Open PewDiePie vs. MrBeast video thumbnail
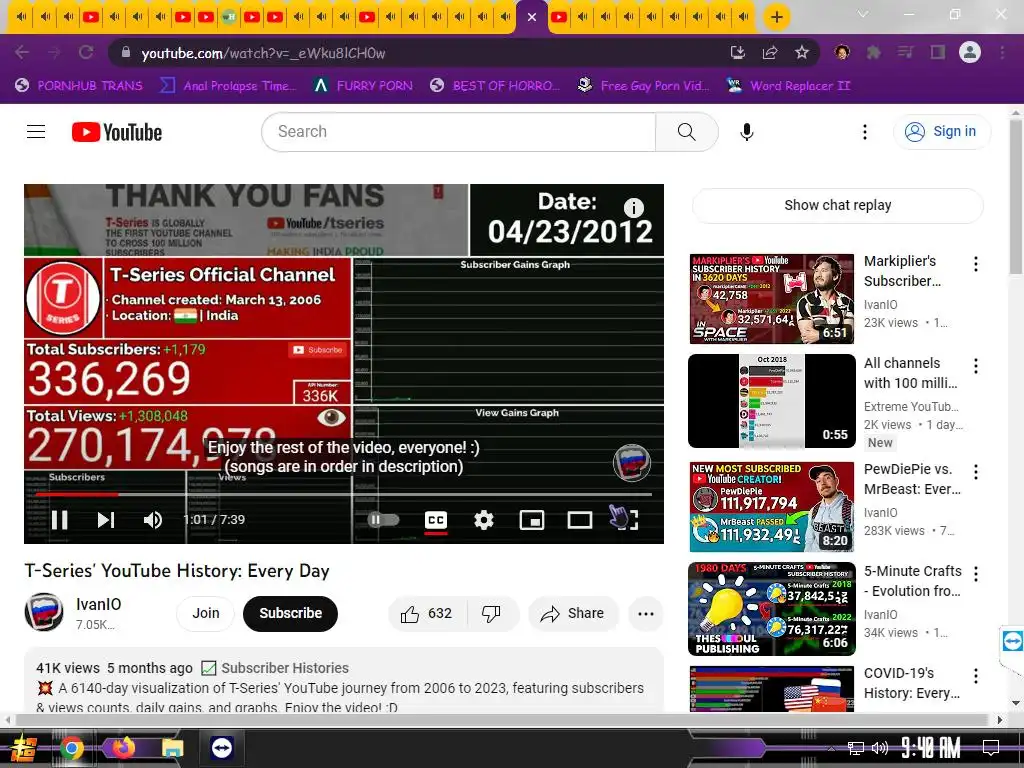The image size is (1024, 768). coord(771,507)
